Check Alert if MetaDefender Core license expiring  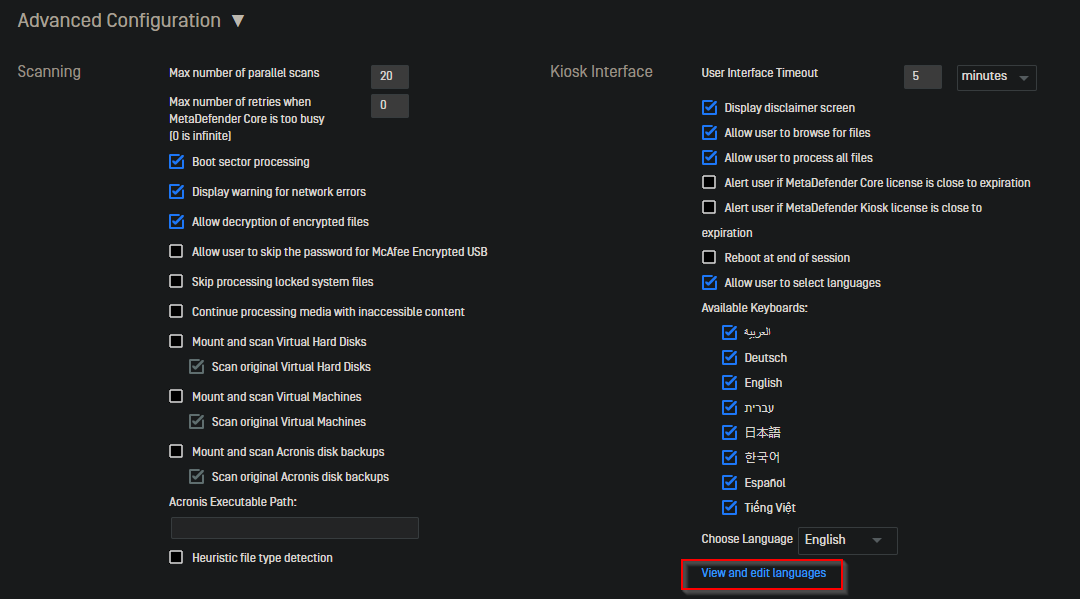tap(709, 182)
